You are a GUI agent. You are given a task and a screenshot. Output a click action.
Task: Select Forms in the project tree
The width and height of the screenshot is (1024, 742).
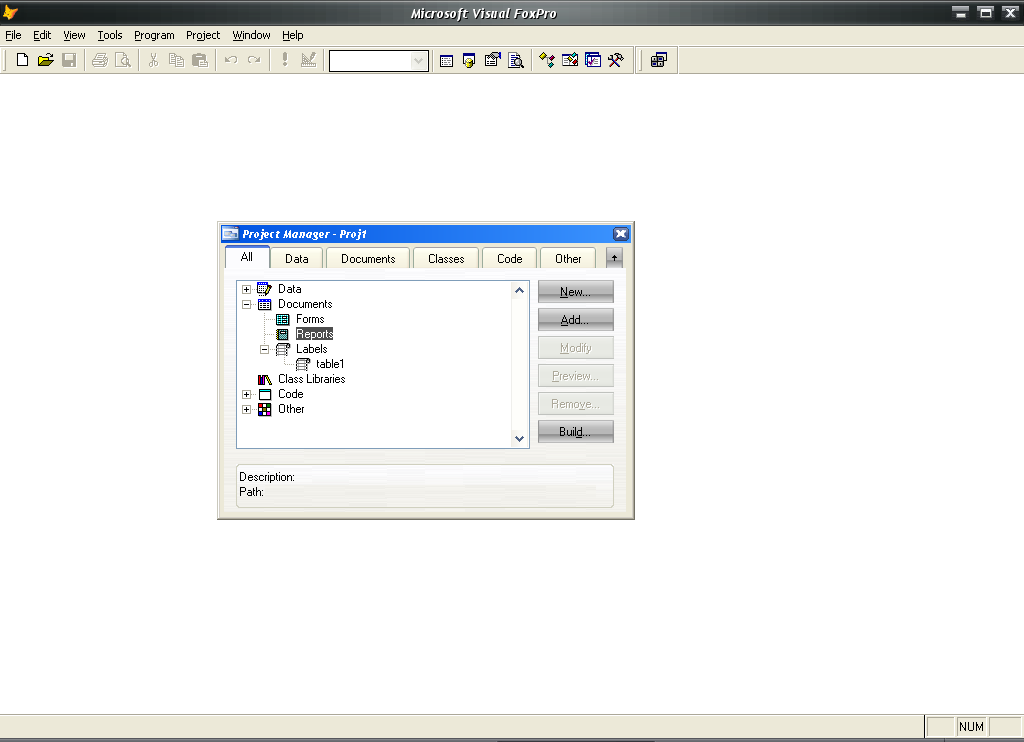pyautogui.click(x=310, y=319)
